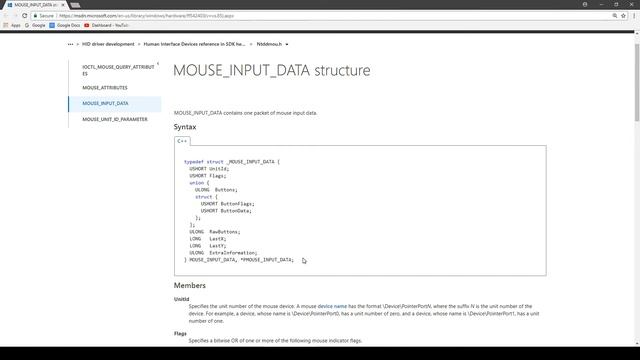Click the MOUSE_INPUT_DATA structure heading

(x=272, y=70)
